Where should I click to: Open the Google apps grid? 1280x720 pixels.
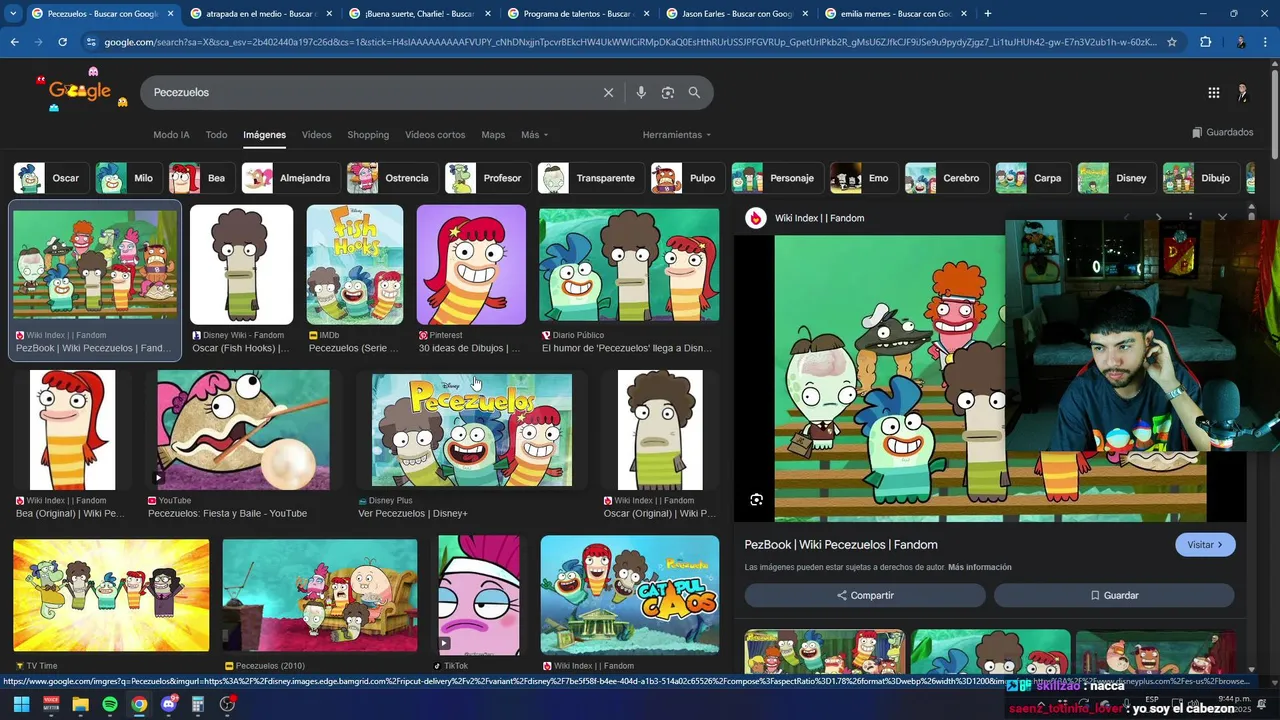point(1214,92)
